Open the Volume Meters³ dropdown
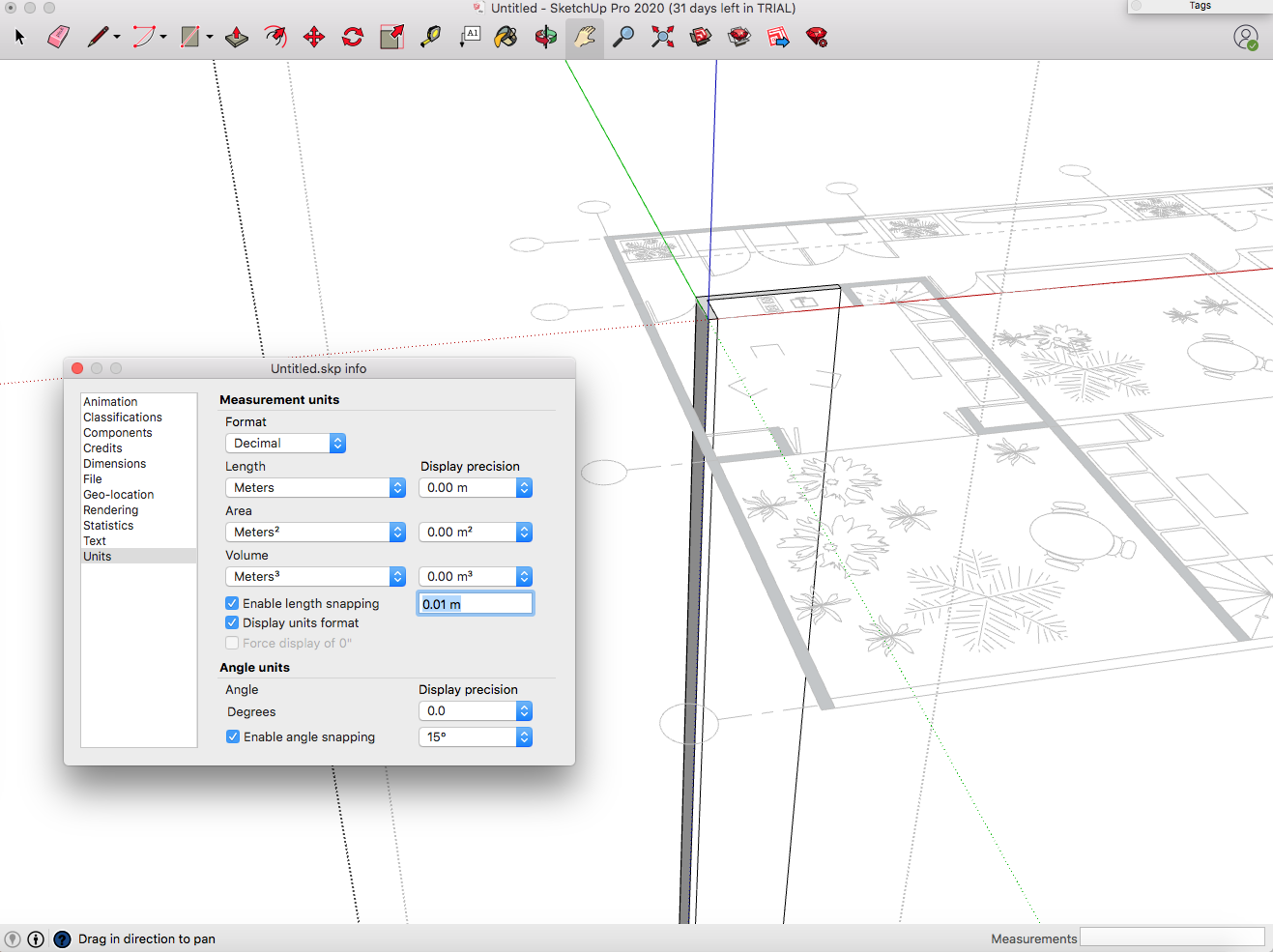 [315, 576]
